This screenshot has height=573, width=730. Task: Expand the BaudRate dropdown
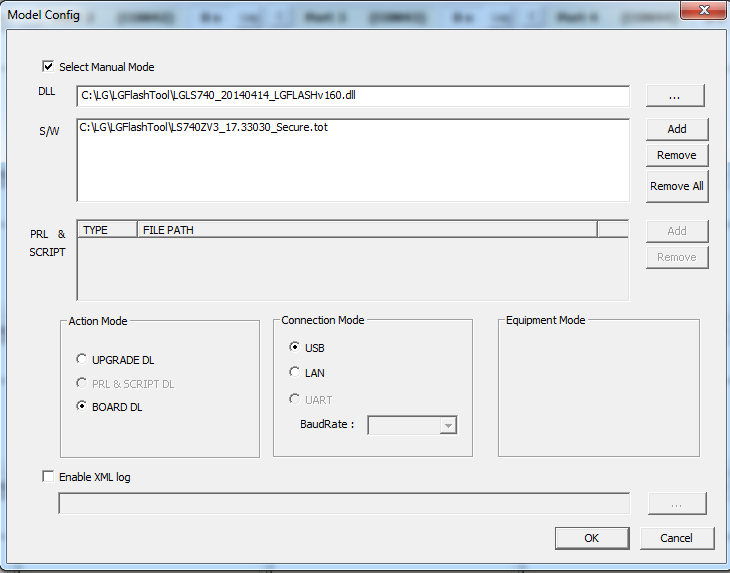(448, 426)
